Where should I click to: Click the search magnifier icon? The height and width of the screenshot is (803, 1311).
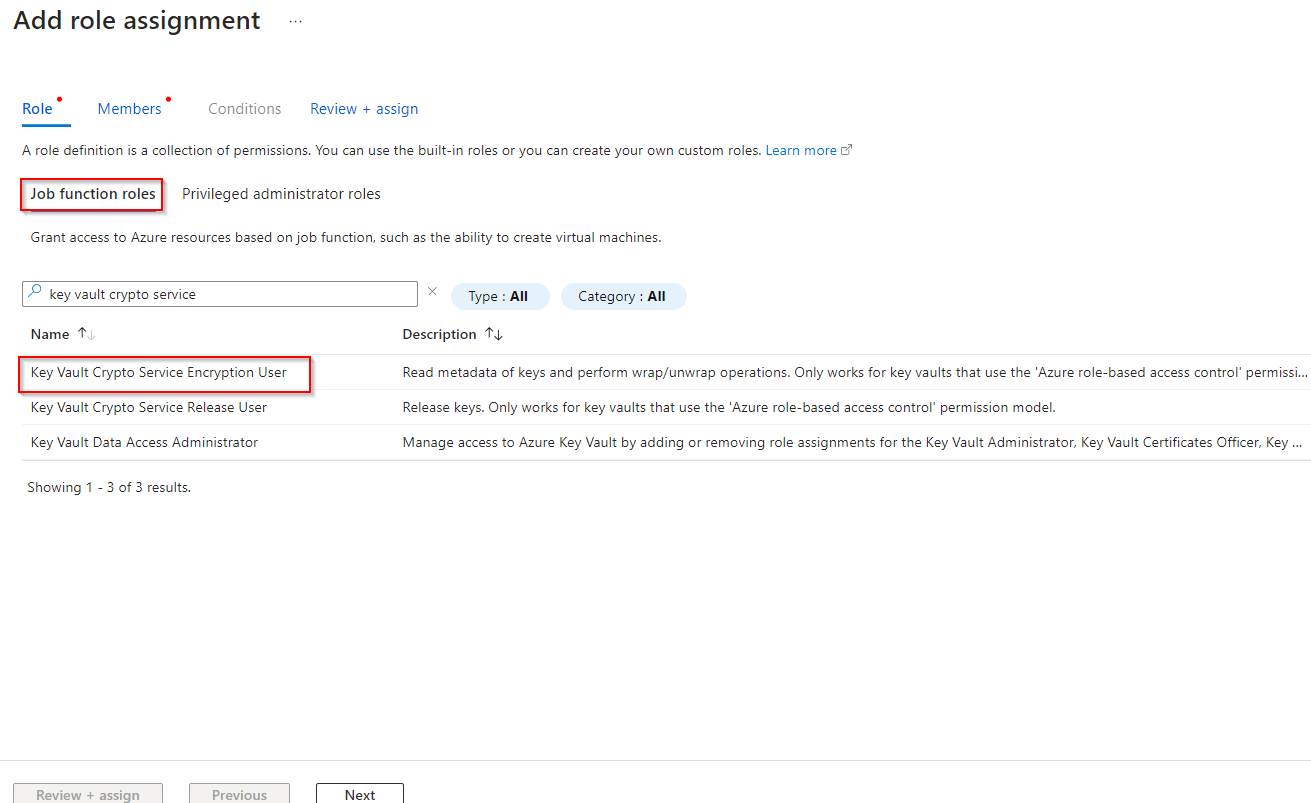tap(35, 293)
